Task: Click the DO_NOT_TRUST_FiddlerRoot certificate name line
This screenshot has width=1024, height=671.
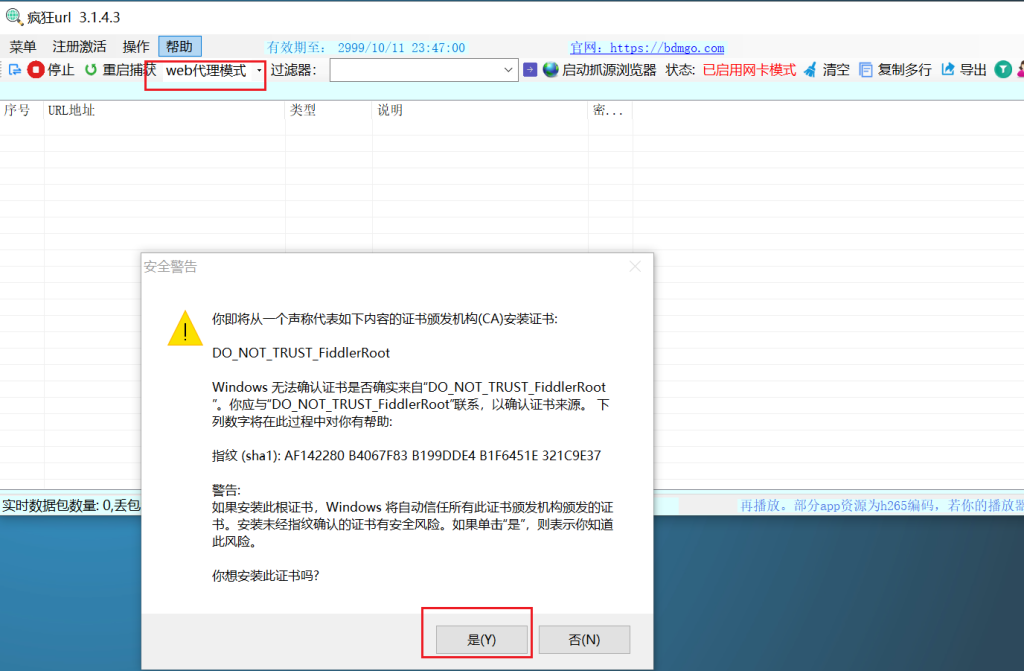Action: [301, 353]
